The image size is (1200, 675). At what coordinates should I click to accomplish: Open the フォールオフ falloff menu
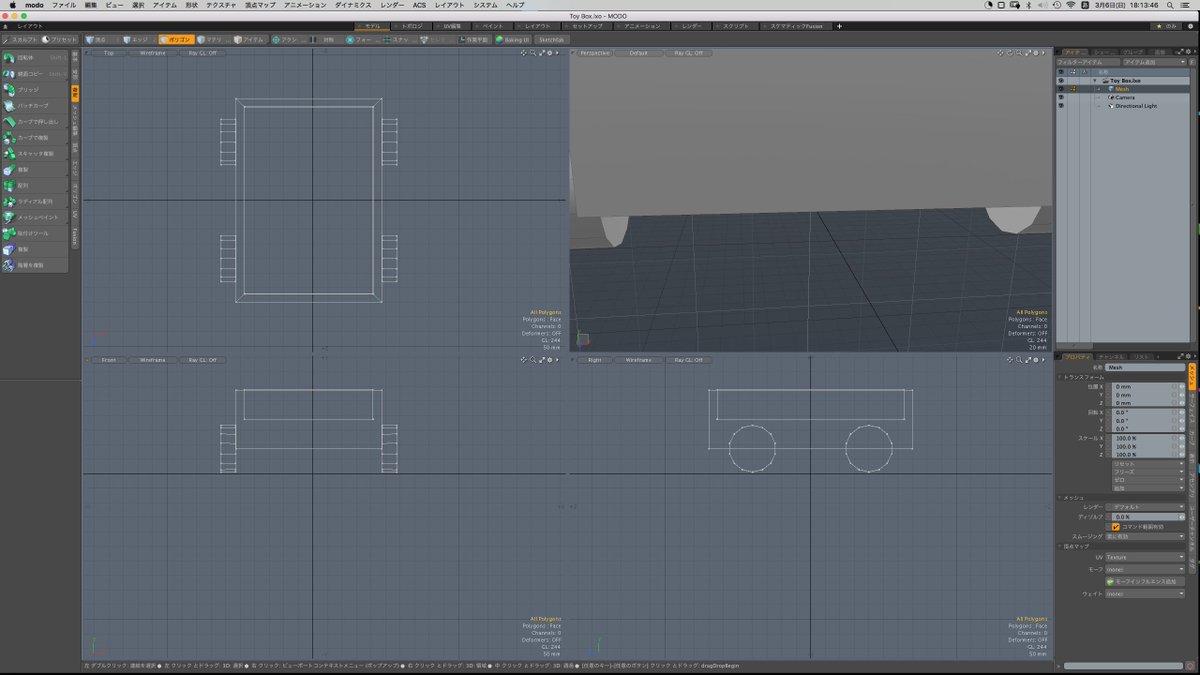point(363,39)
